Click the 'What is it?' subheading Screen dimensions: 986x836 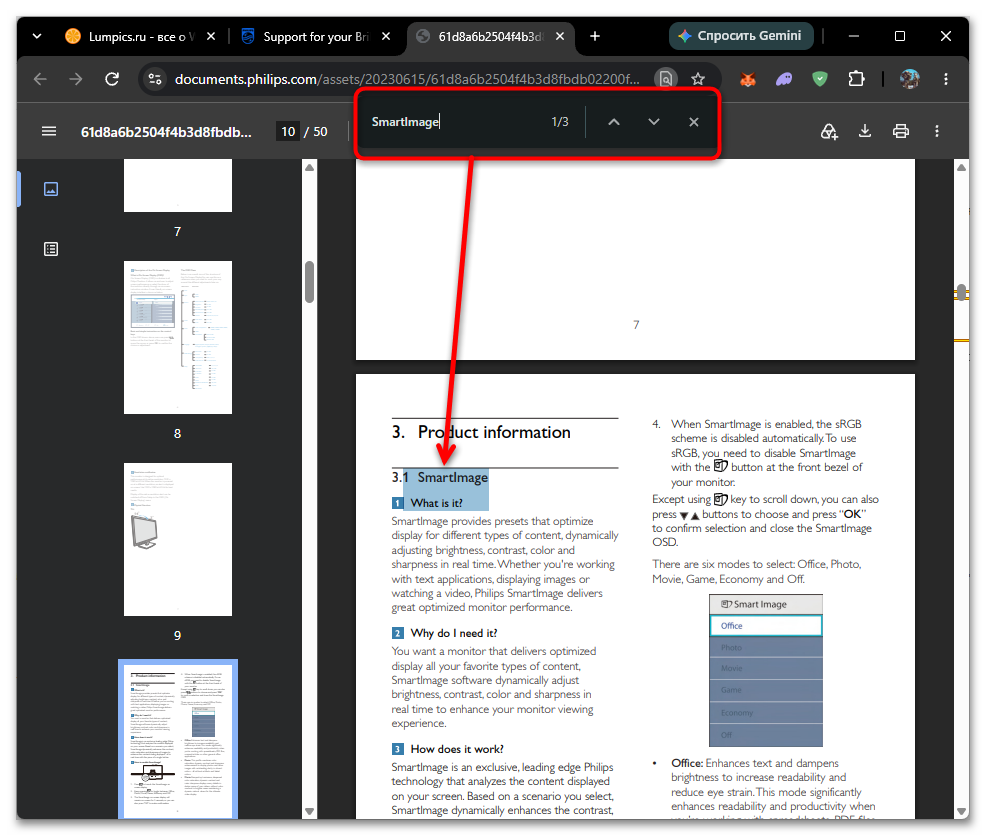click(436, 503)
